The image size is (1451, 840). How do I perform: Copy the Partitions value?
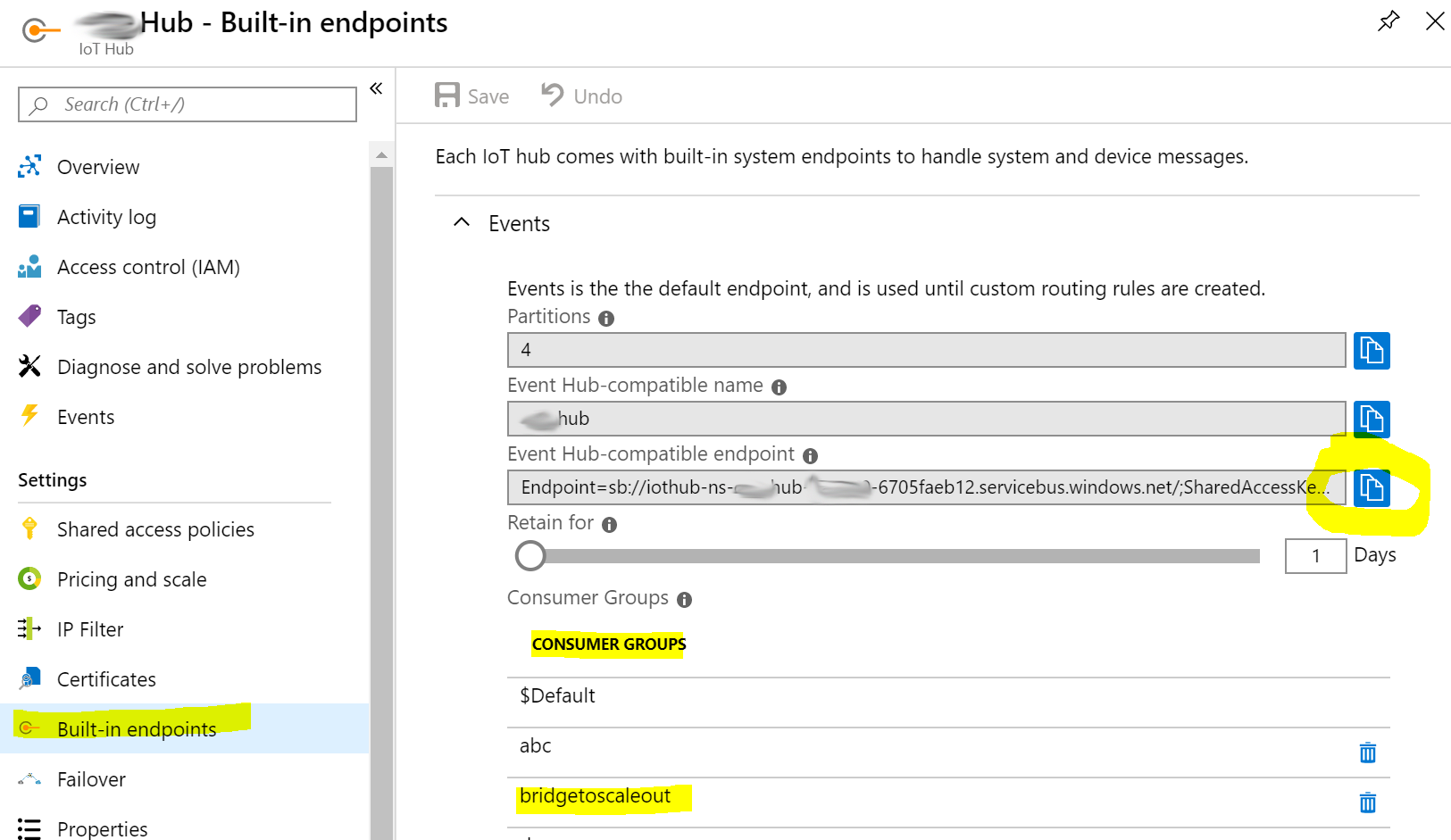(x=1372, y=350)
